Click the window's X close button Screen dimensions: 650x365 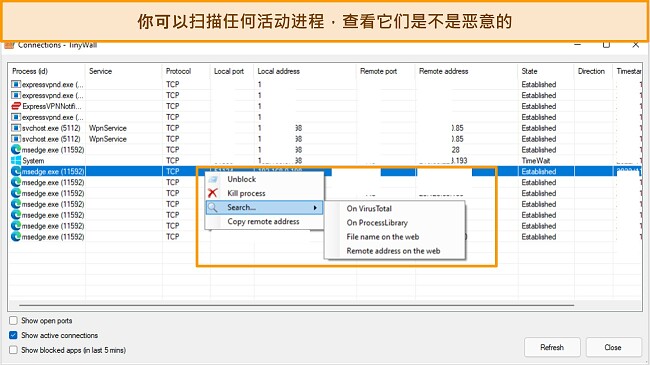point(635,45)
